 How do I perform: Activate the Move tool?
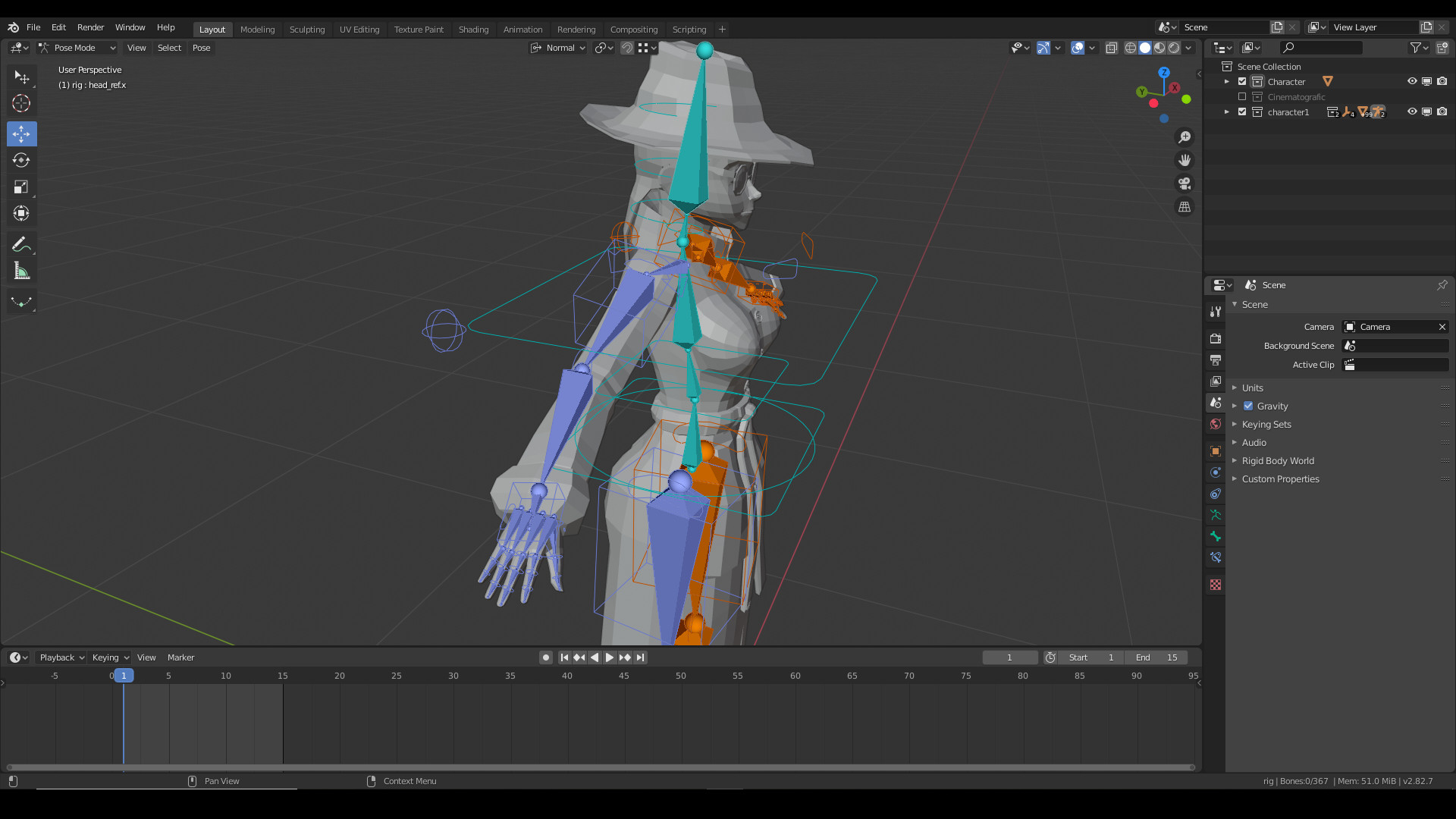click(x=21, y=134)
